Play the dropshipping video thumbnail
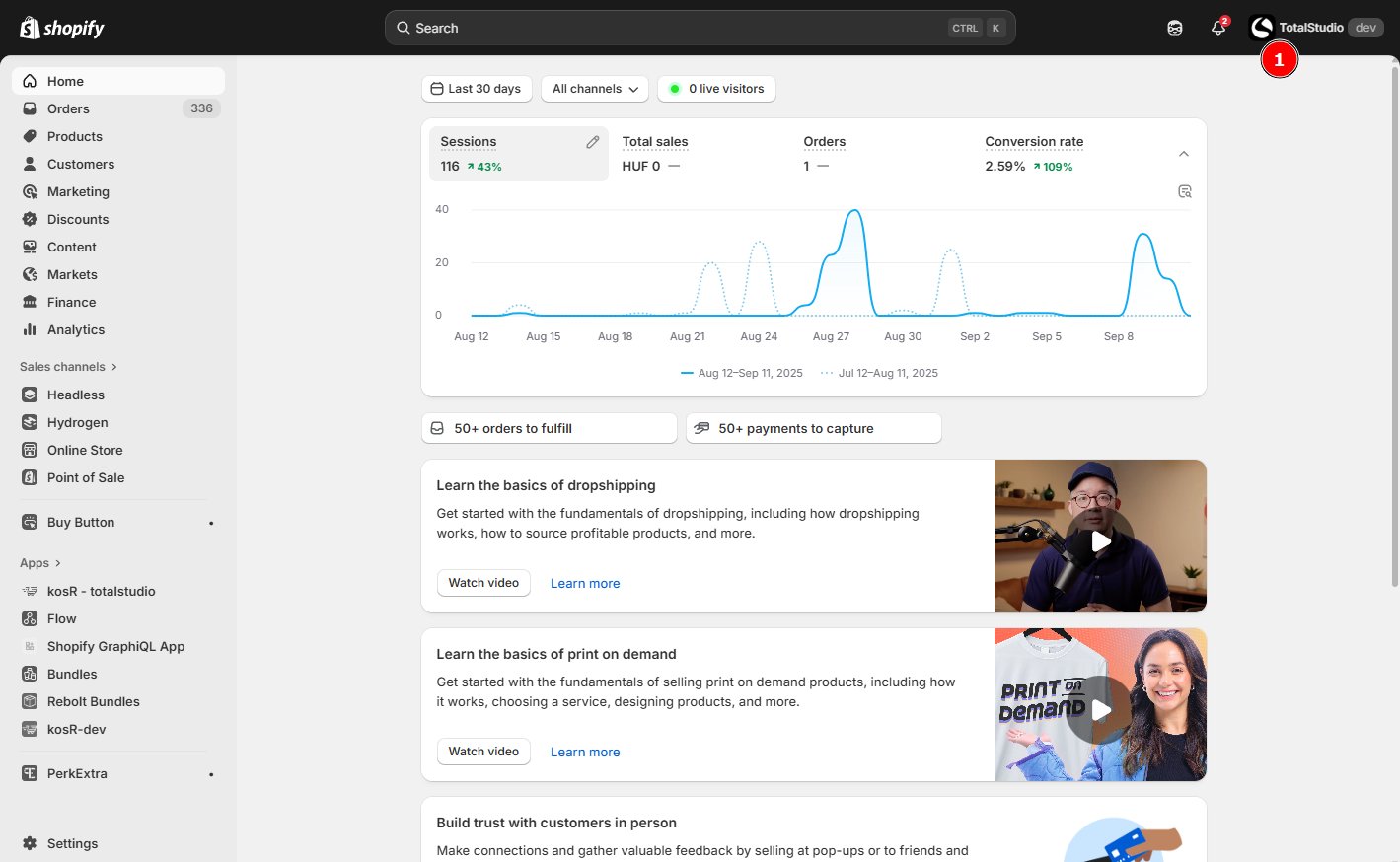 [x=1100, y=540]
